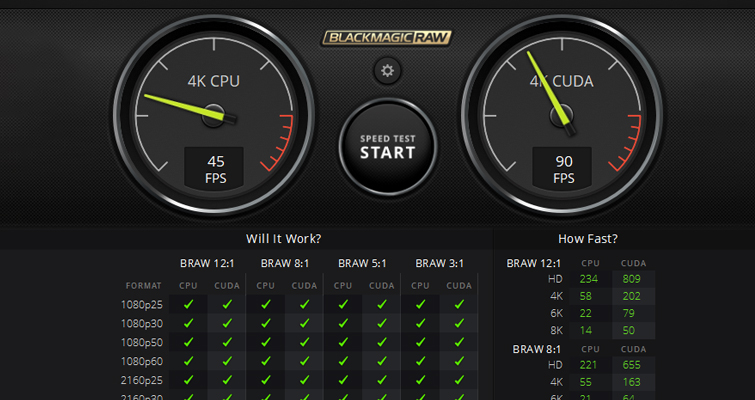Select the 4K CUDA gauge needle
Screen dimensions: 755x400
(551, 90)
